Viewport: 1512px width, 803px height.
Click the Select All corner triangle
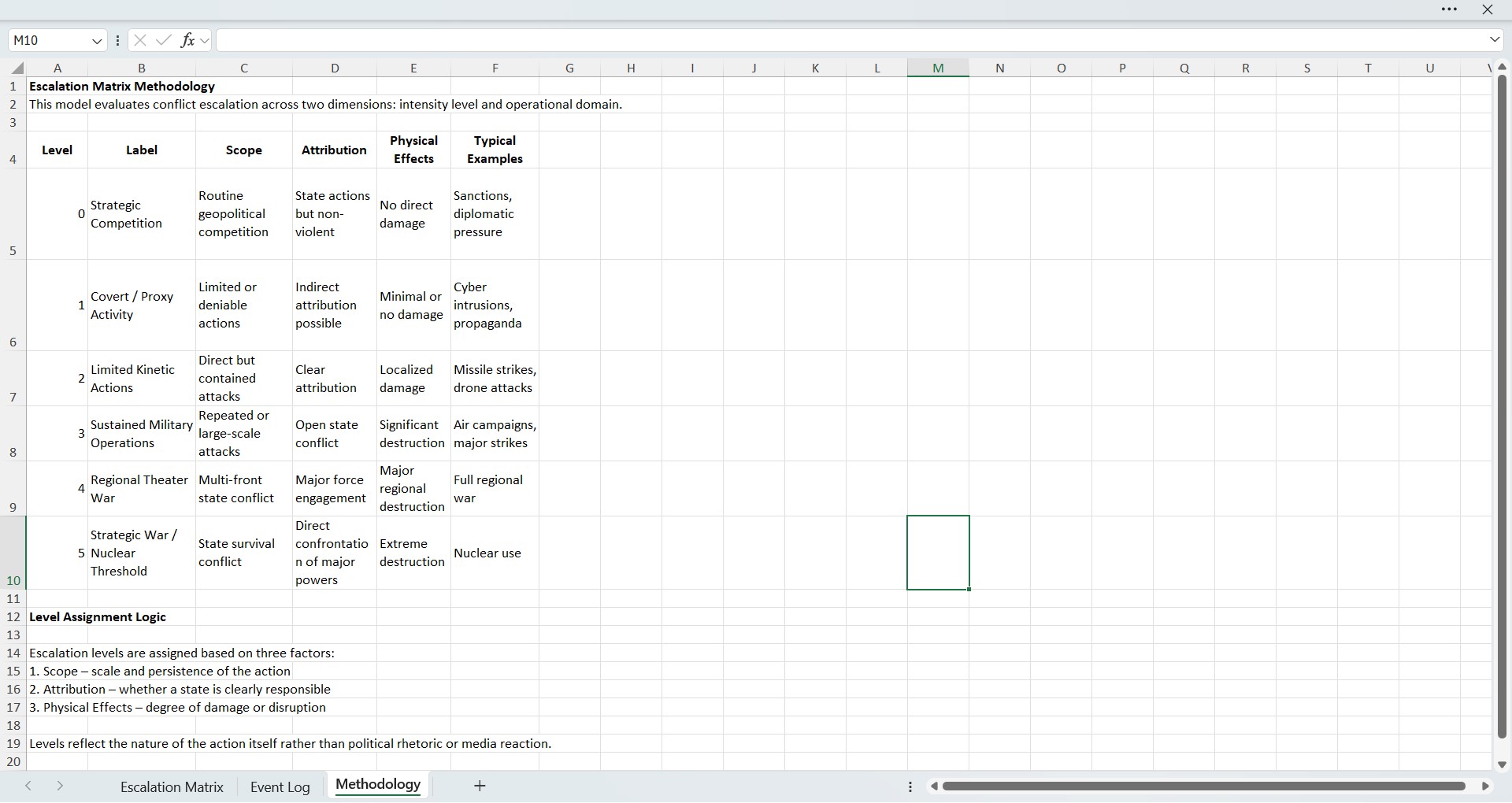point(17,68)
